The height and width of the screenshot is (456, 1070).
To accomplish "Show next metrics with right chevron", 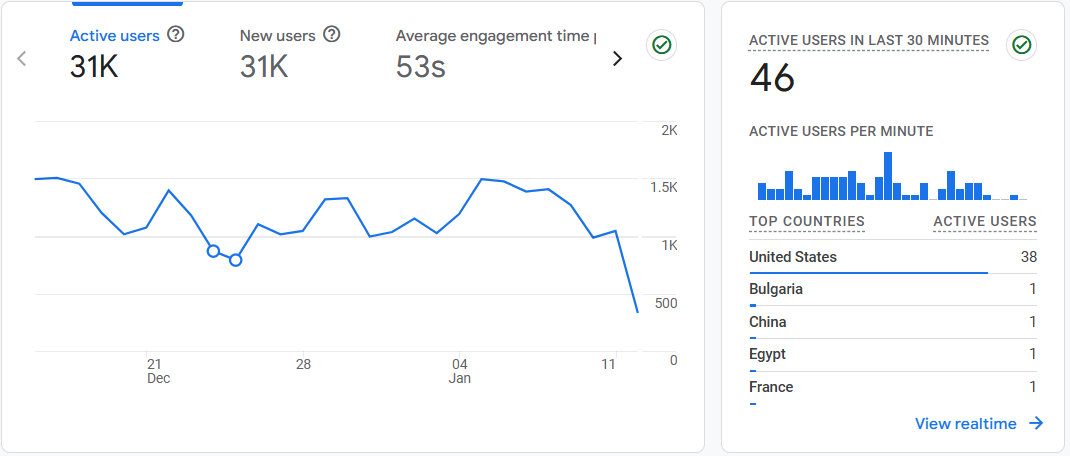I will [x=617, y=58].
